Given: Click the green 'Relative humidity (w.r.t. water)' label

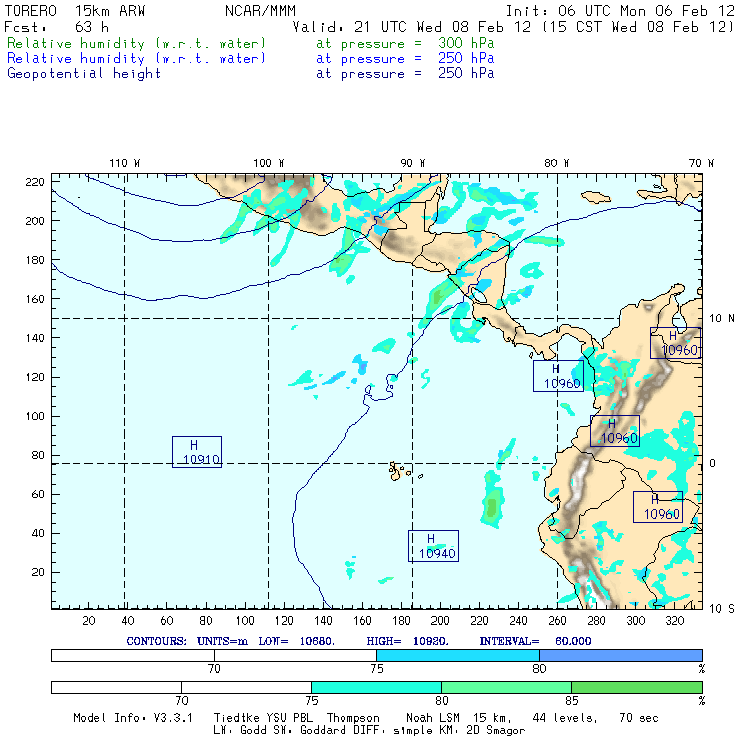Looking at the screenshot, I should click(136, 43).
